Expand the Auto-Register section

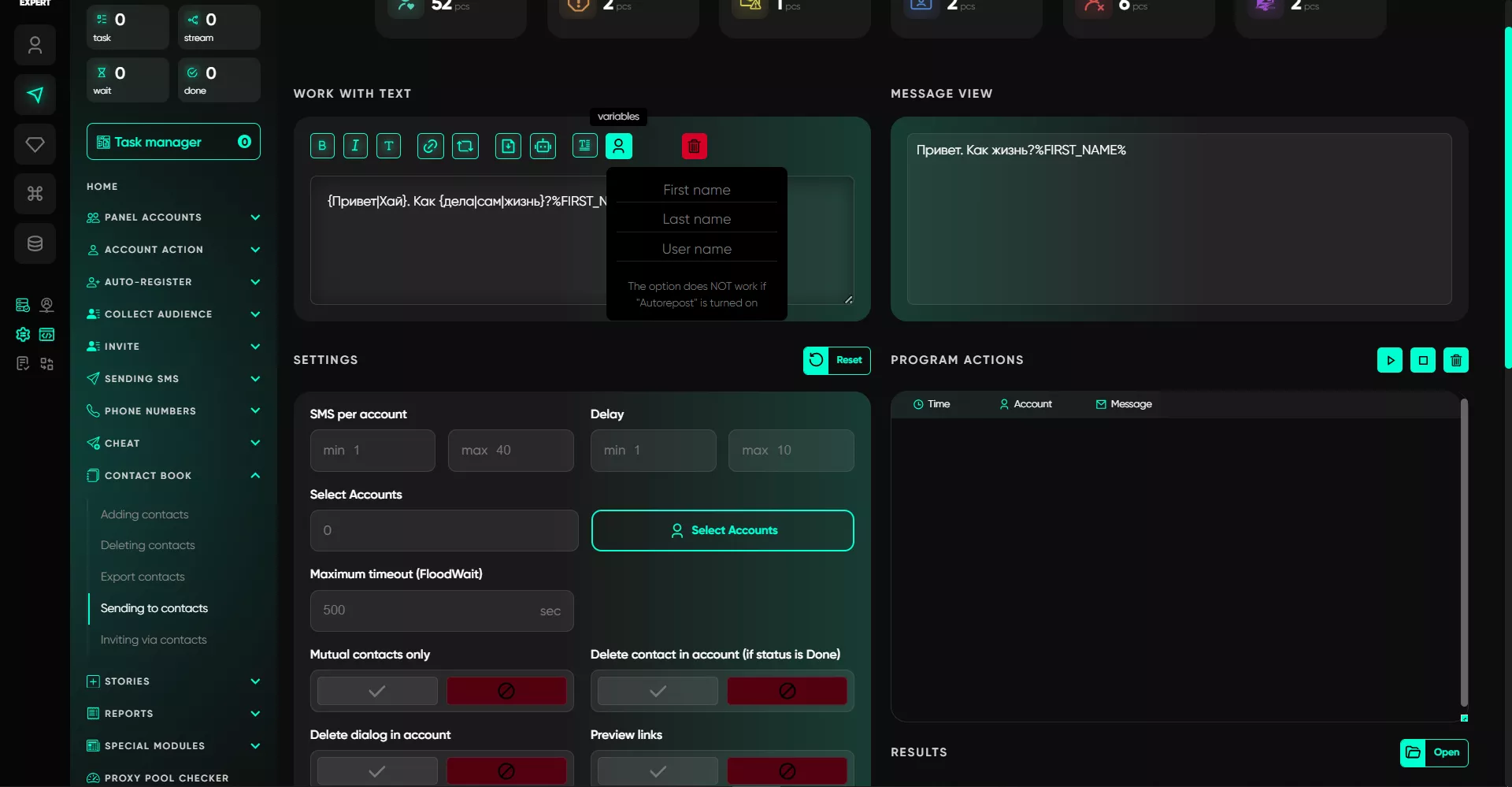173,282
